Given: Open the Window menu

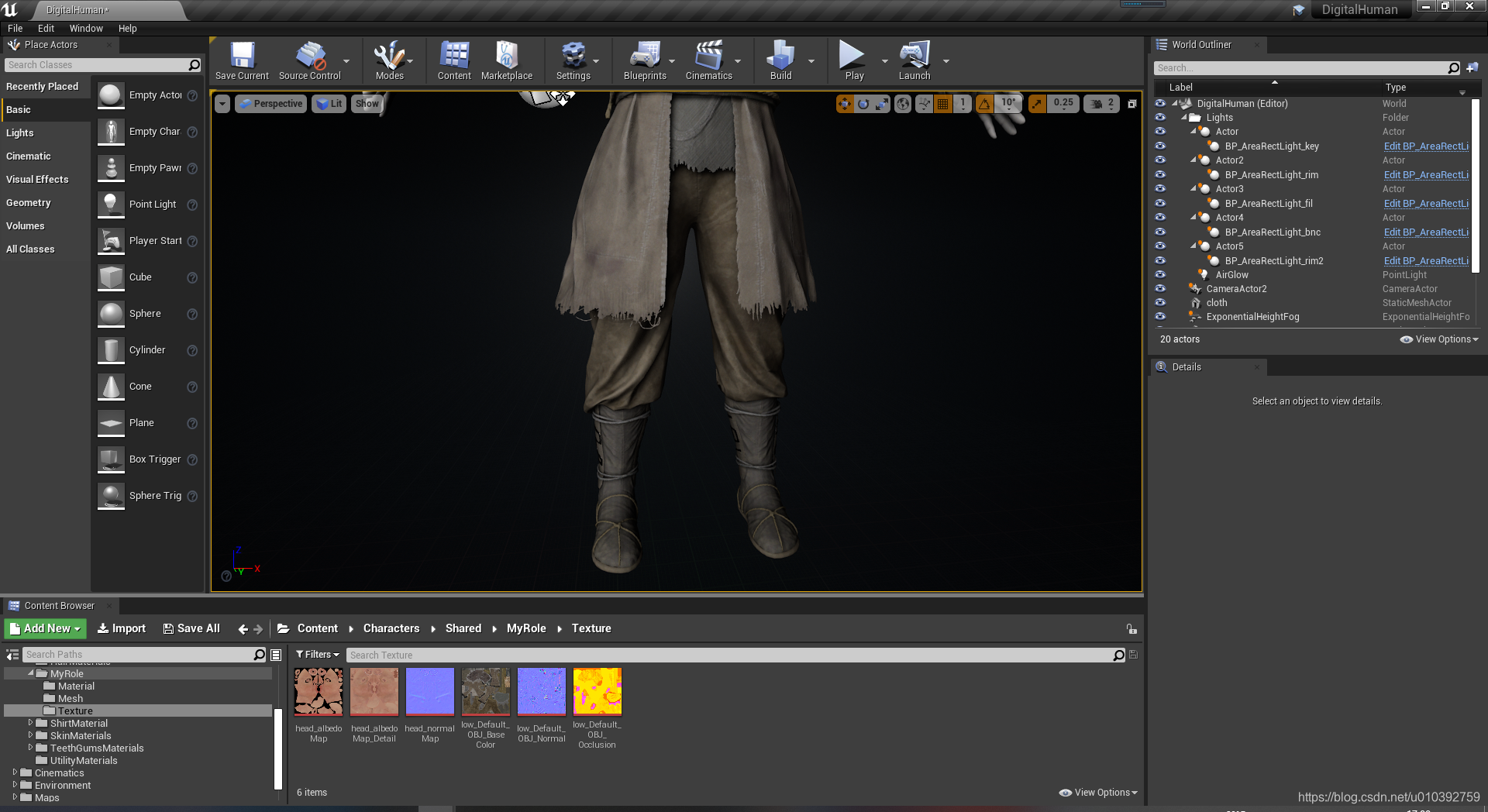Looking at the screenshot, I should pos(86,29).
